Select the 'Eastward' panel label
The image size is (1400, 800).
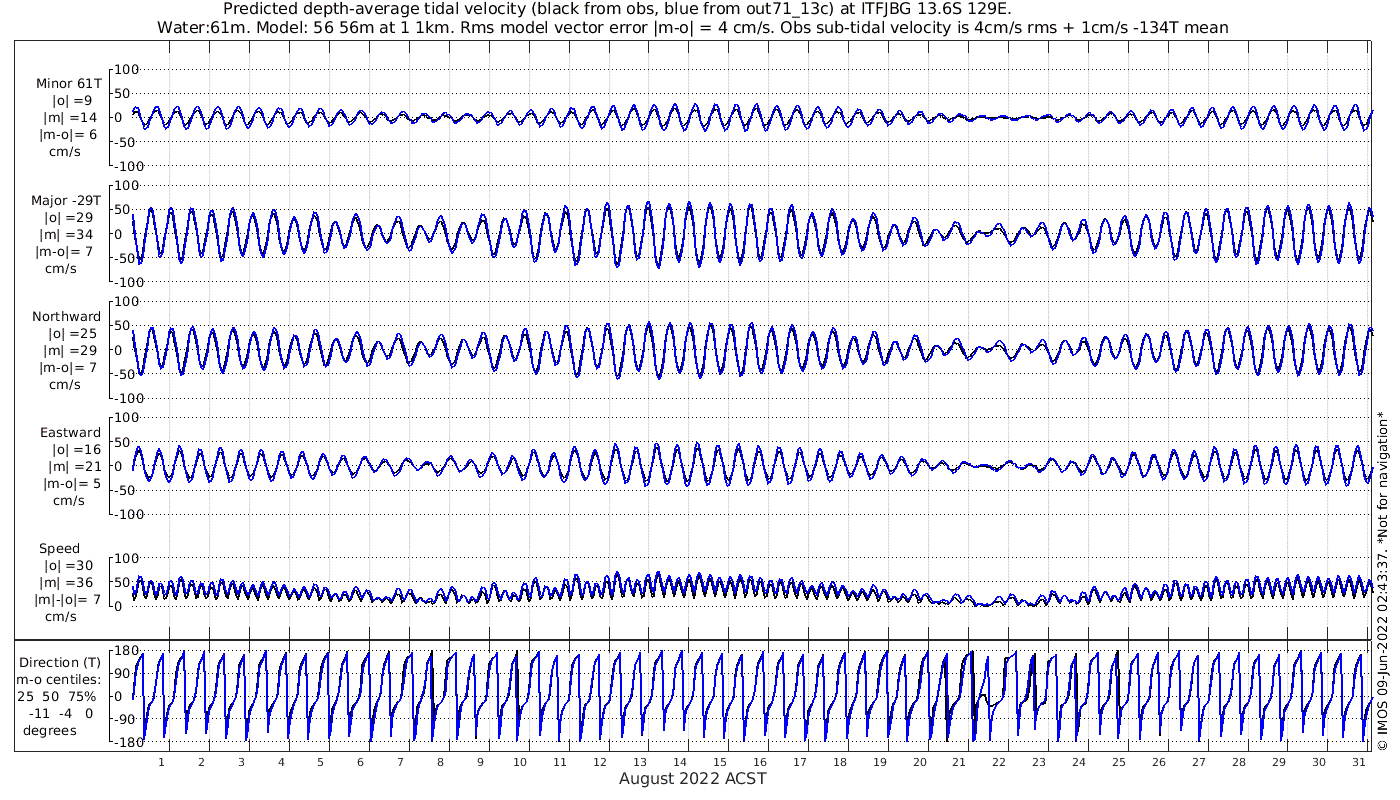[x=70, y=433]
